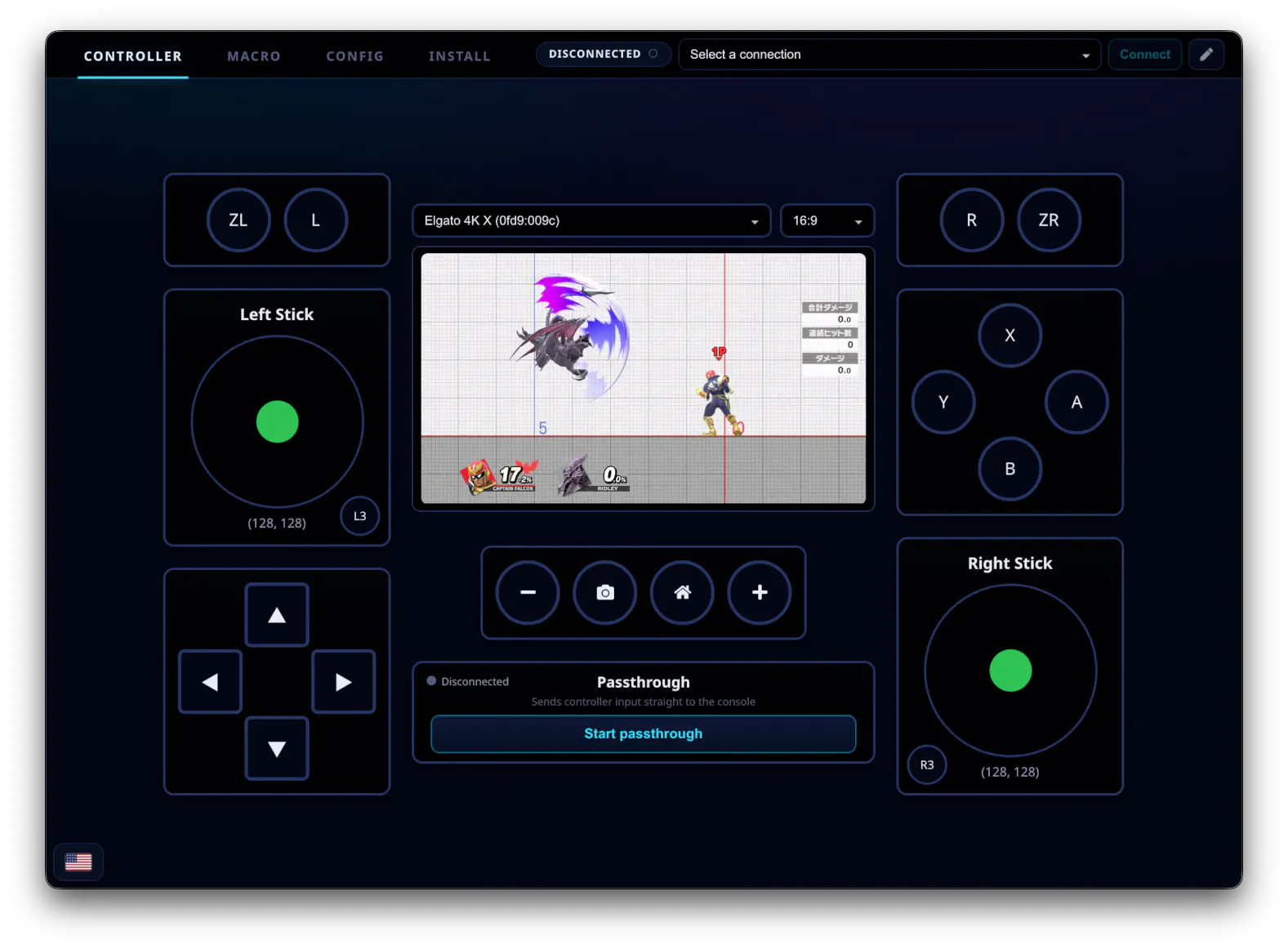The height and width of the screenshot is (949, 1288).
Task: Click the plus button
Action: 760,593
